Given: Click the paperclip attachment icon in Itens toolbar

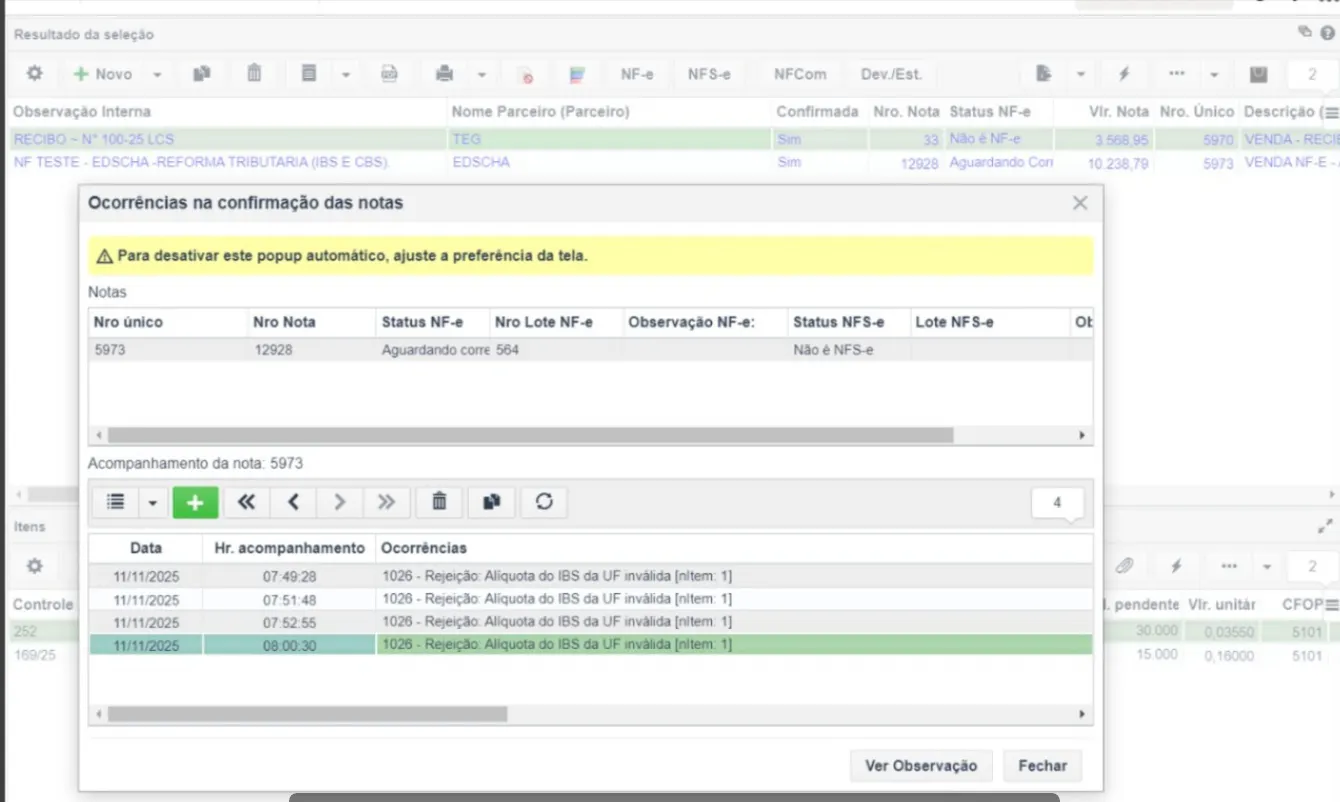Looking at the screenshot, I should [1124, 566].
